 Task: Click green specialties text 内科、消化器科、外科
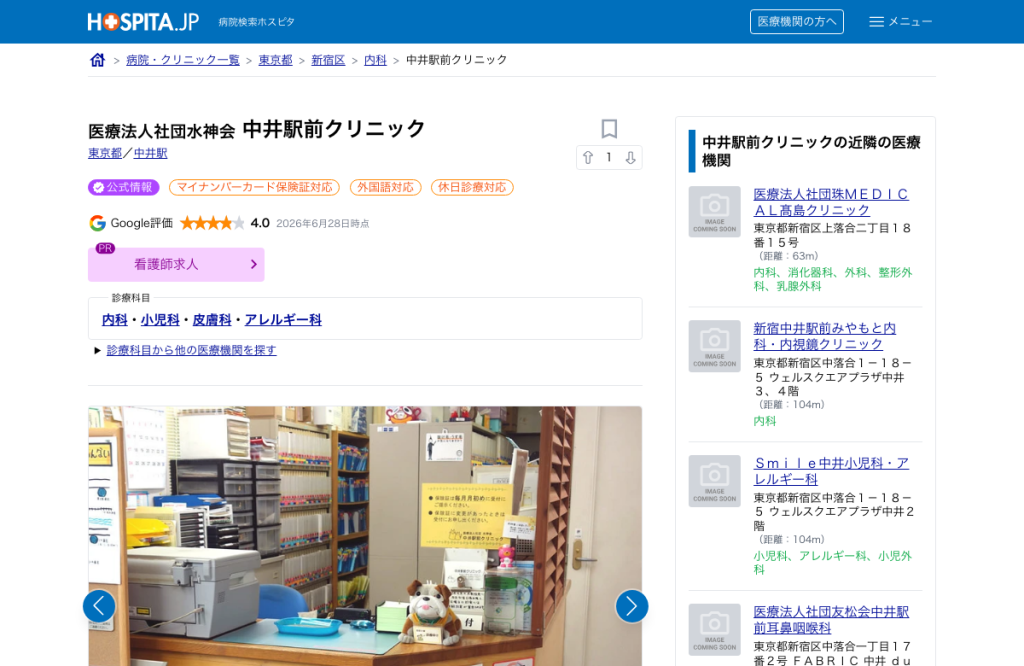point(833,279)
